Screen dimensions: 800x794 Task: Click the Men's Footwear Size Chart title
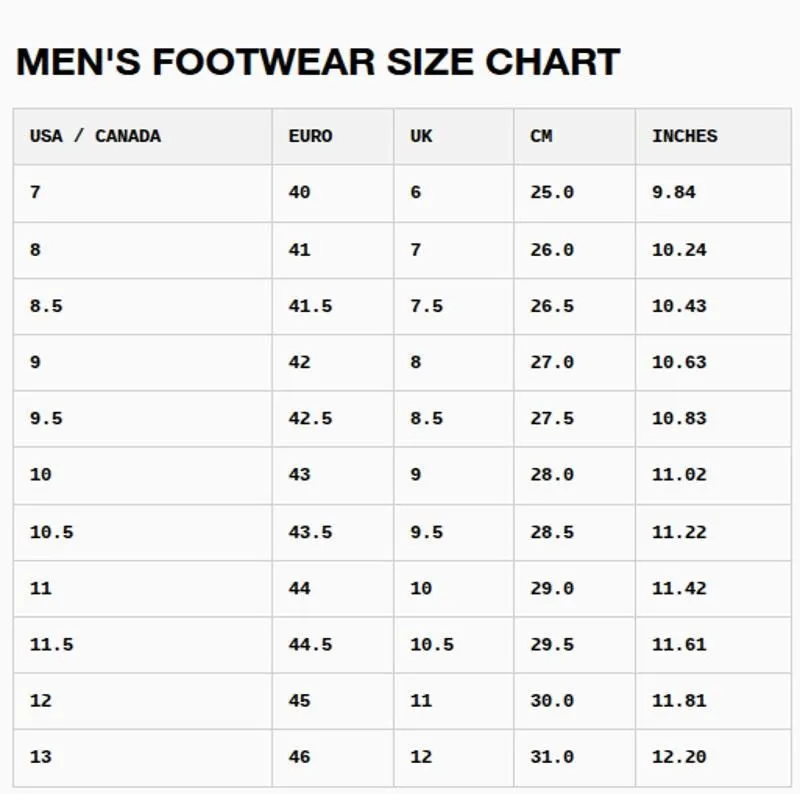(x=318, y=62)
